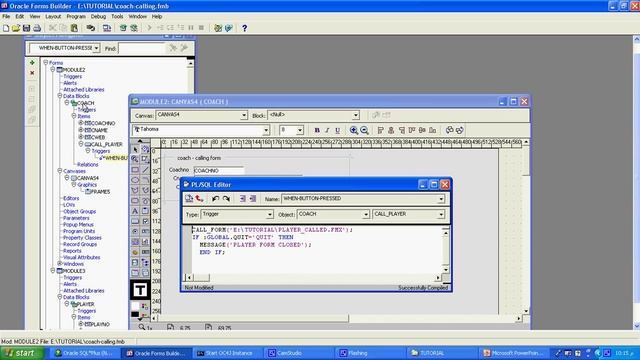
Task: Select the Rectangle tool in tool palette
Action: tap(135, 169)
